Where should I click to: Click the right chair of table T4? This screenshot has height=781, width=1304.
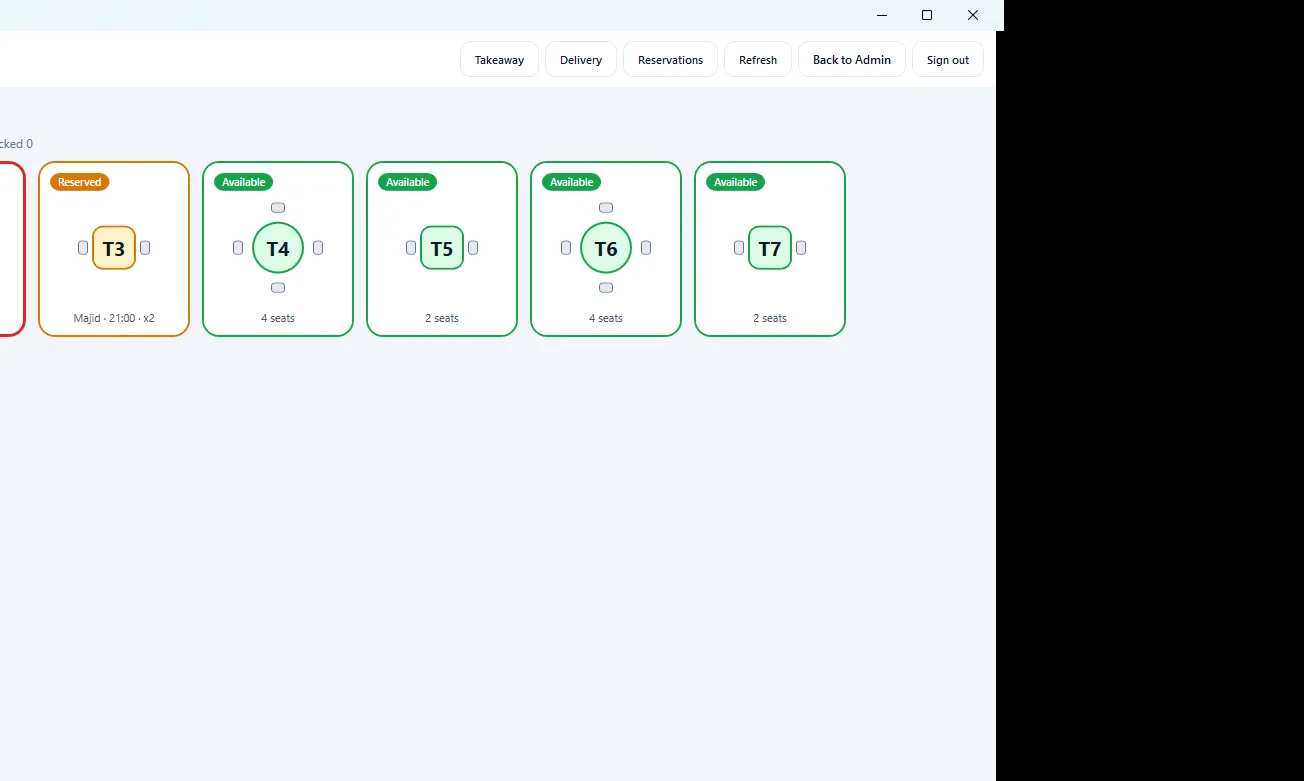318,248
